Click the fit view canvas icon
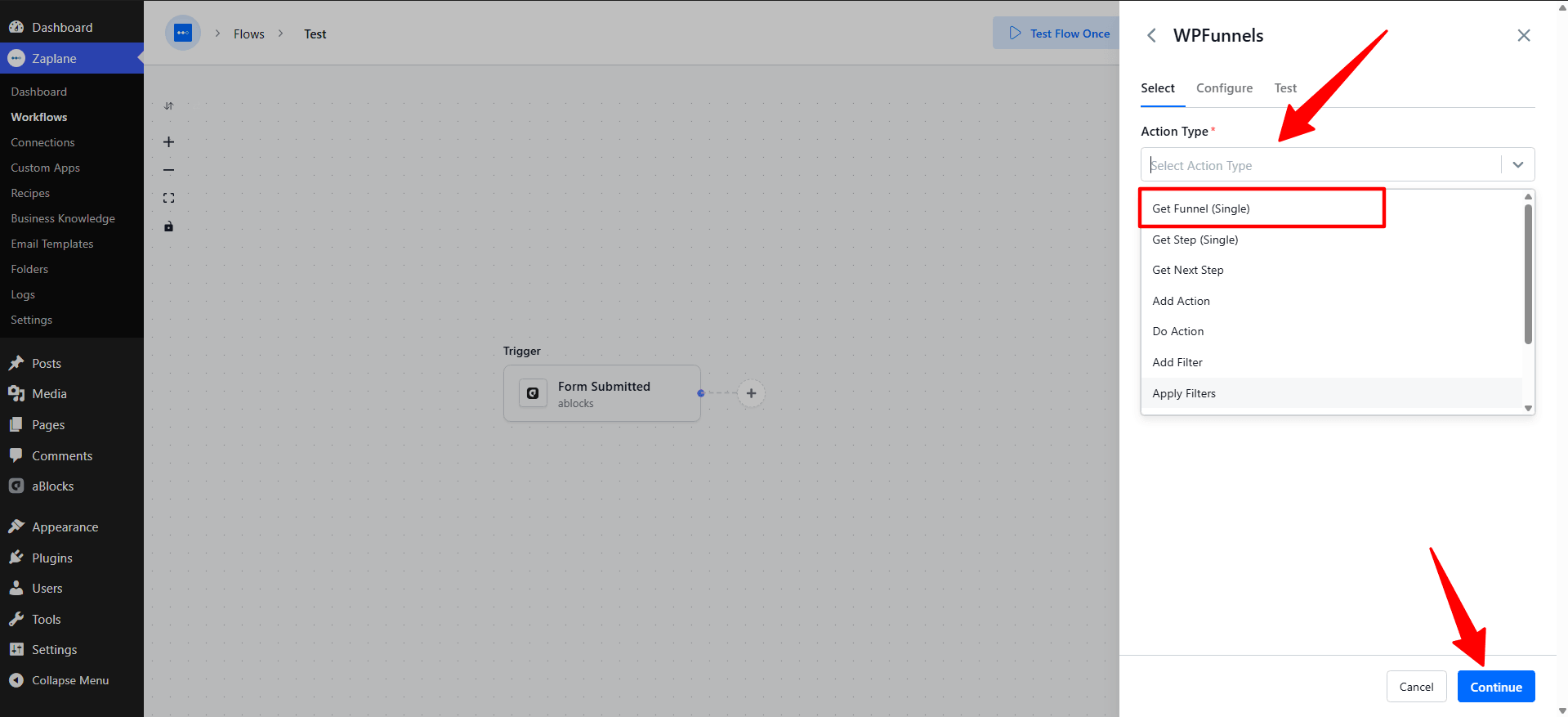 (x=168, y=198)
